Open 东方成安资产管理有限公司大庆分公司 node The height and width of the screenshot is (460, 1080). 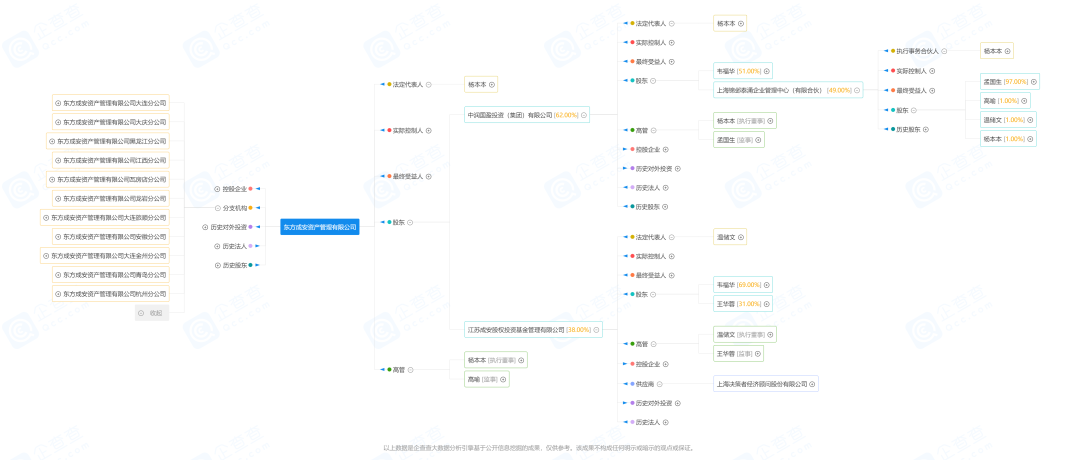111,122
